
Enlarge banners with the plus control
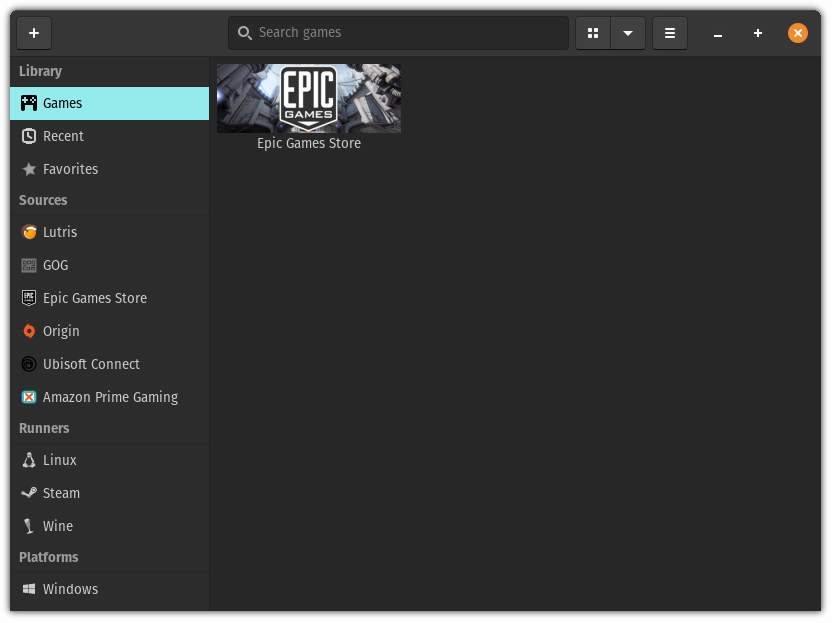758,33
